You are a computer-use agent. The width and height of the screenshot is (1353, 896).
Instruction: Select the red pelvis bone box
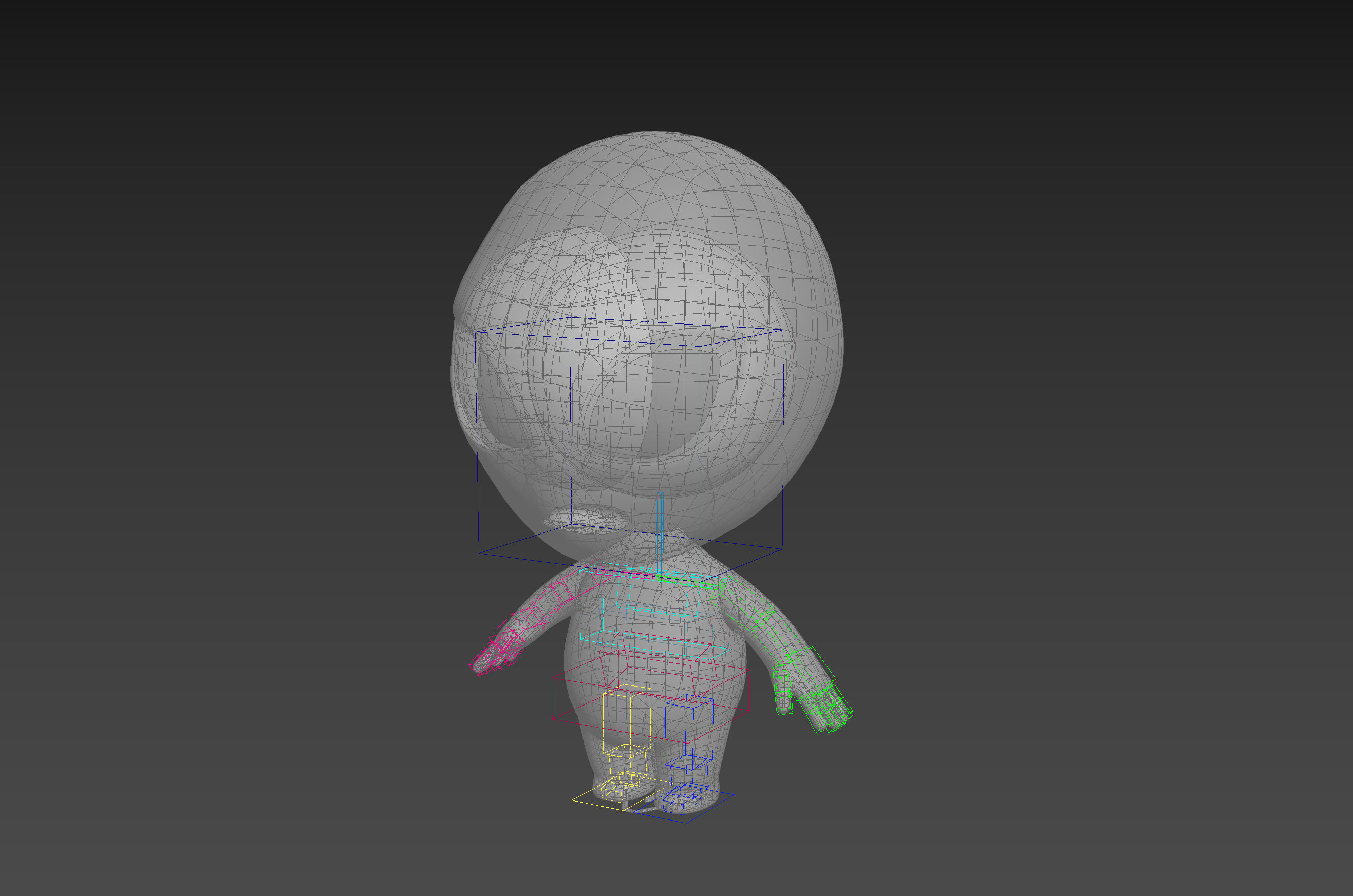pyautogui.click(x=650, y=697)
